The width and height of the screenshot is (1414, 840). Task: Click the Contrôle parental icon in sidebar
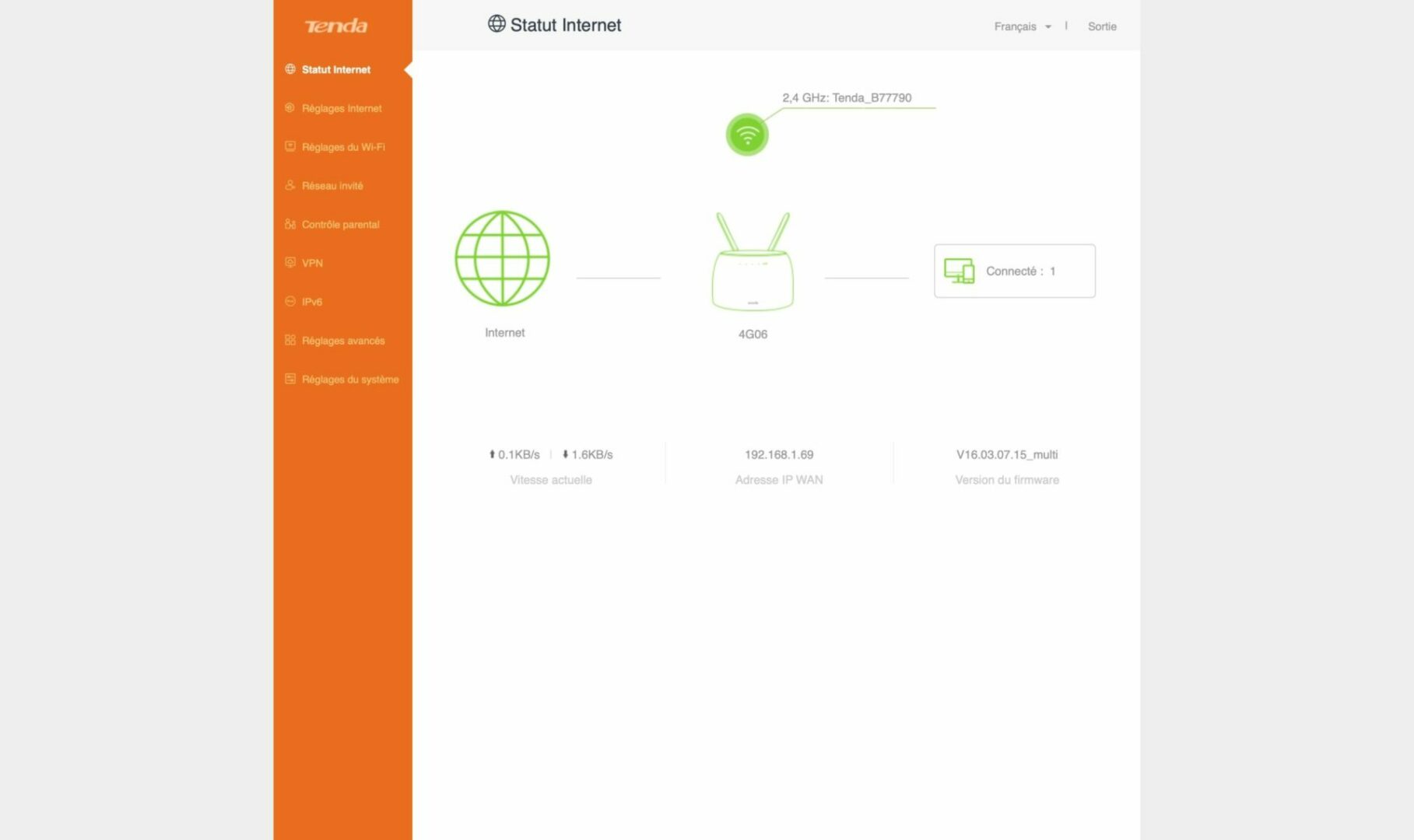pos(290,224)
